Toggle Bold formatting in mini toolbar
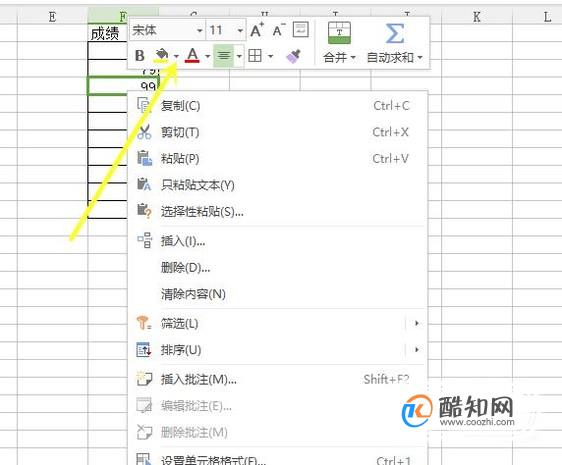This screenshot has width=562, height=465. tap(140, 56)
